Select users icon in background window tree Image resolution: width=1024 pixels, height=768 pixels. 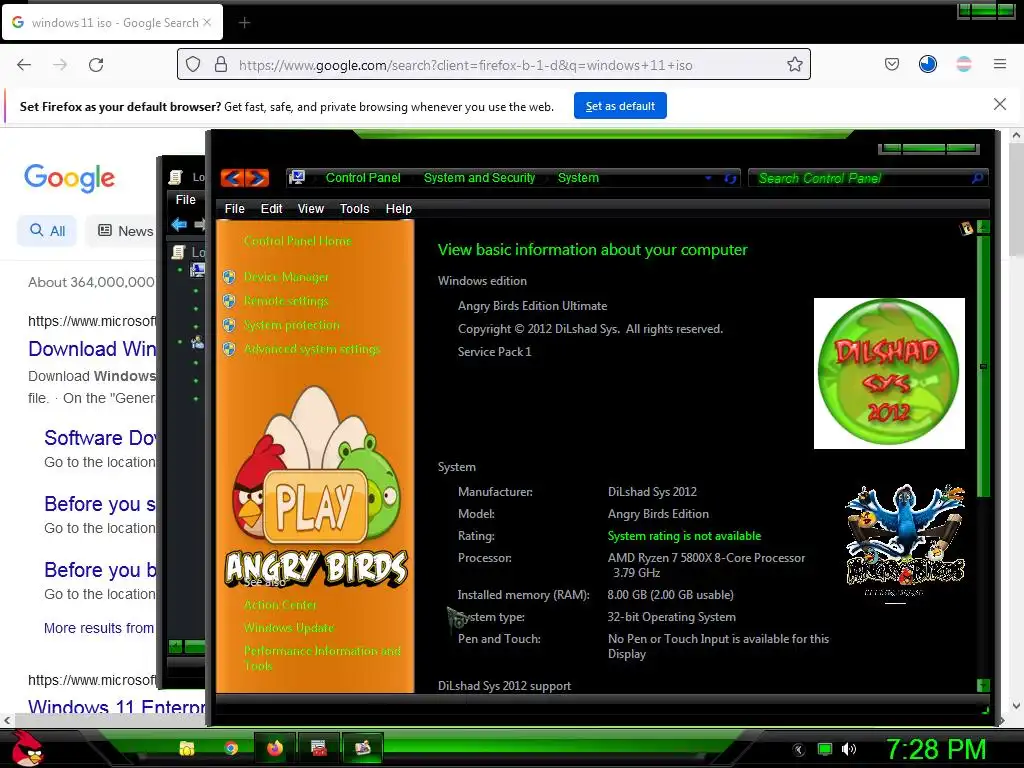coord(197,342)
